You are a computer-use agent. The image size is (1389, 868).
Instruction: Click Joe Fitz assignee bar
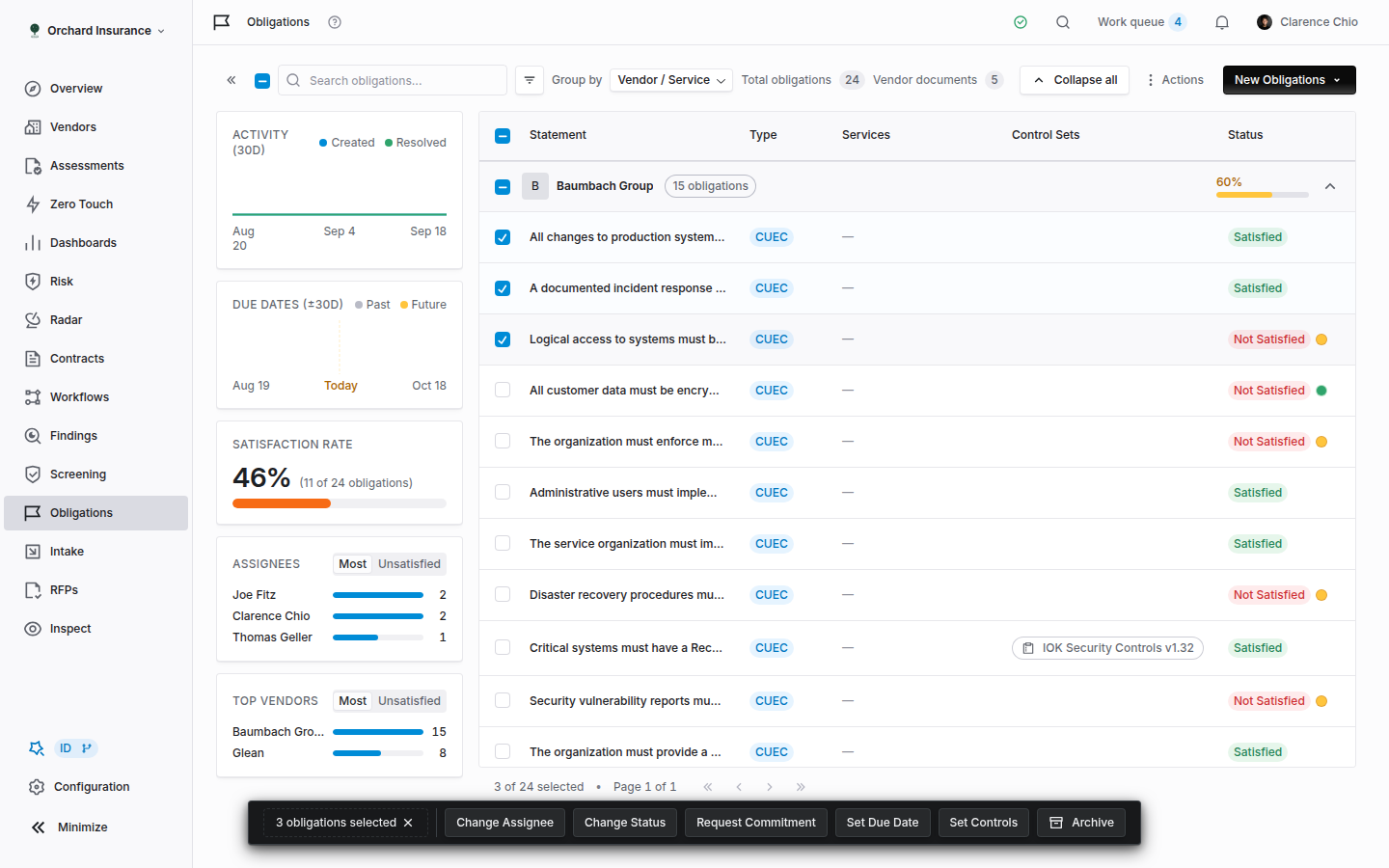[378, 595]
